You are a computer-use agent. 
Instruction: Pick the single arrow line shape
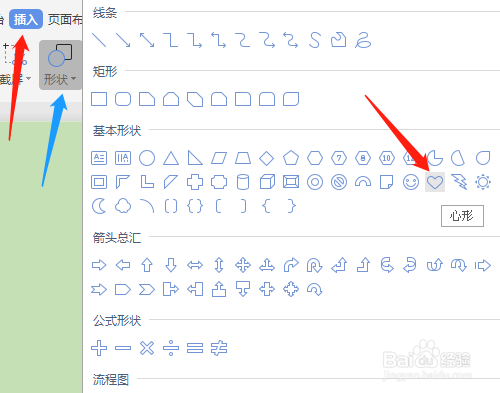(x=123, y=40)
